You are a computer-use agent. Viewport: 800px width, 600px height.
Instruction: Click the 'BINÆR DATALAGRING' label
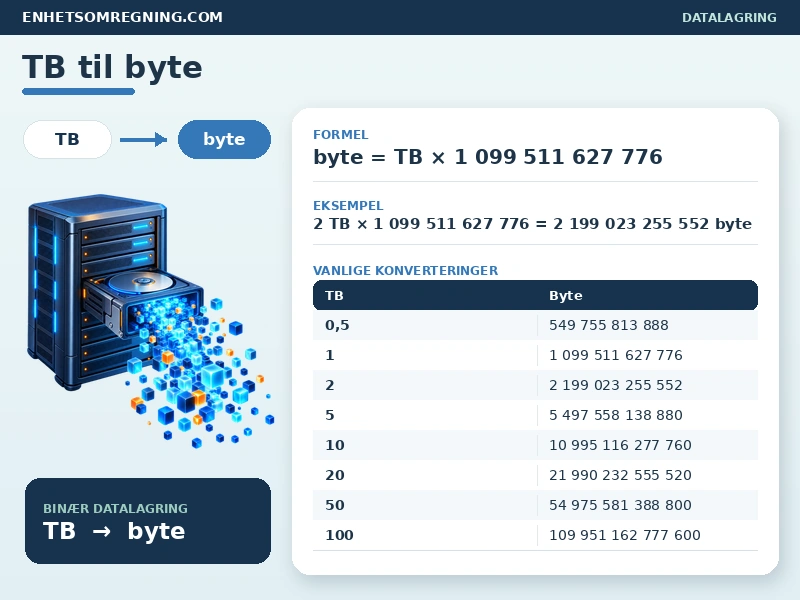tap(115, 508)
